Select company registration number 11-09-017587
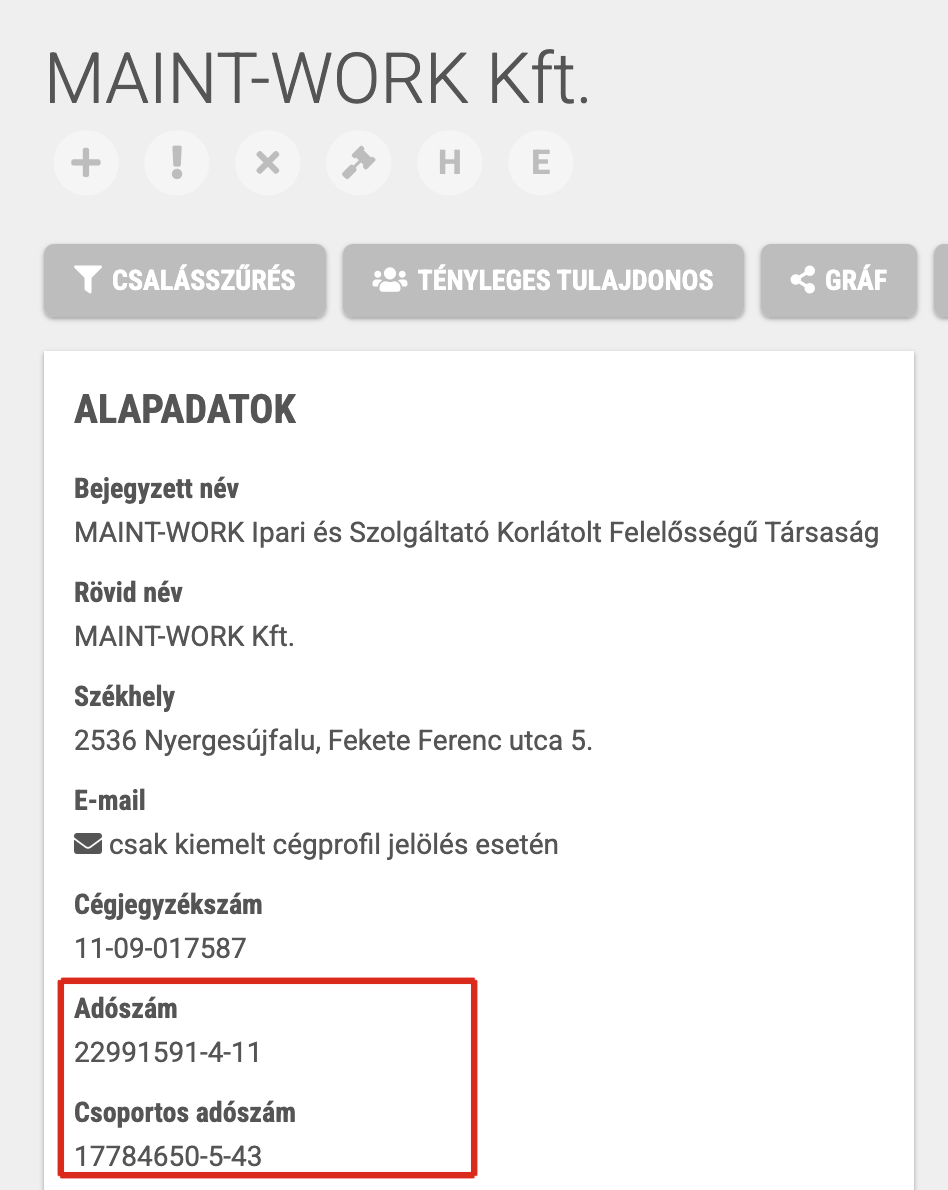The width and height of the screenshot is (948, 1190). [x=160, y=948]
